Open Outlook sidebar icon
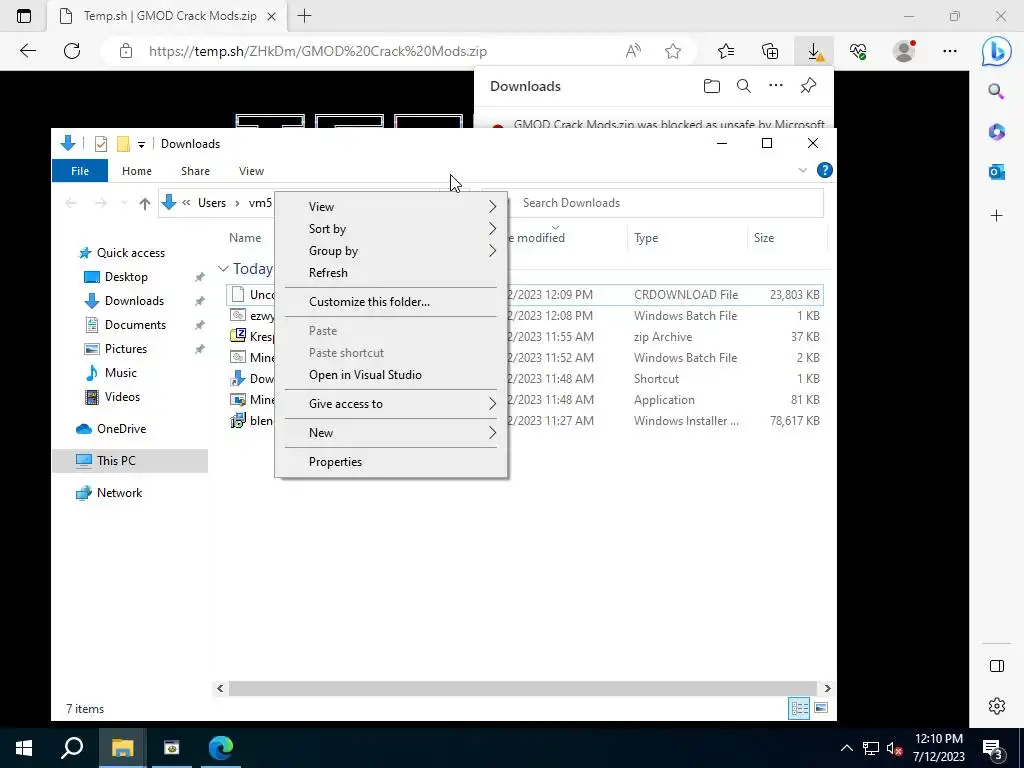The width and height of the screenshot is (1024, 768). [997, 172]
